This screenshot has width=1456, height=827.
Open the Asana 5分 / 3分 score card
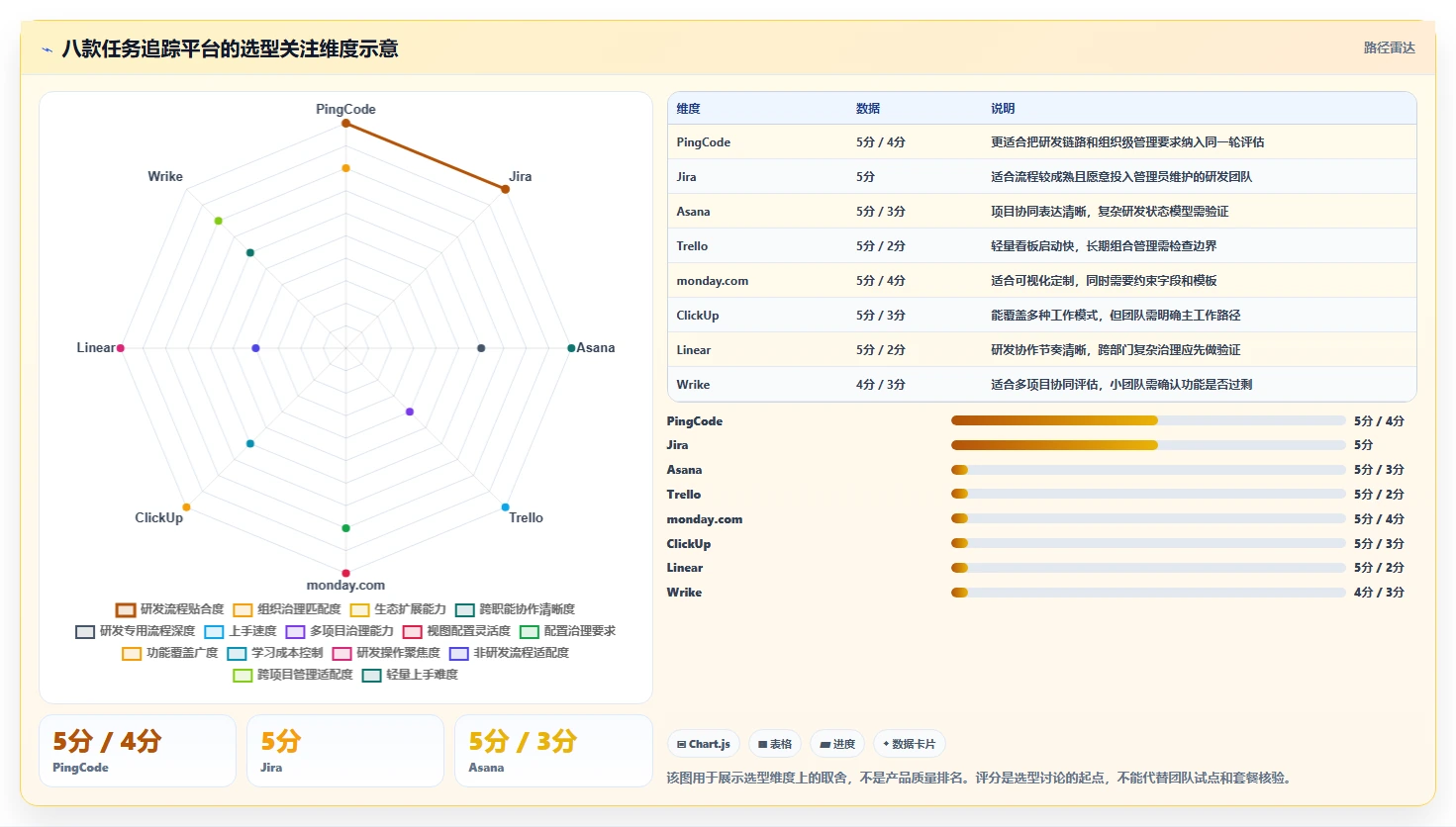pyautogui.click(x=553, y=751)
